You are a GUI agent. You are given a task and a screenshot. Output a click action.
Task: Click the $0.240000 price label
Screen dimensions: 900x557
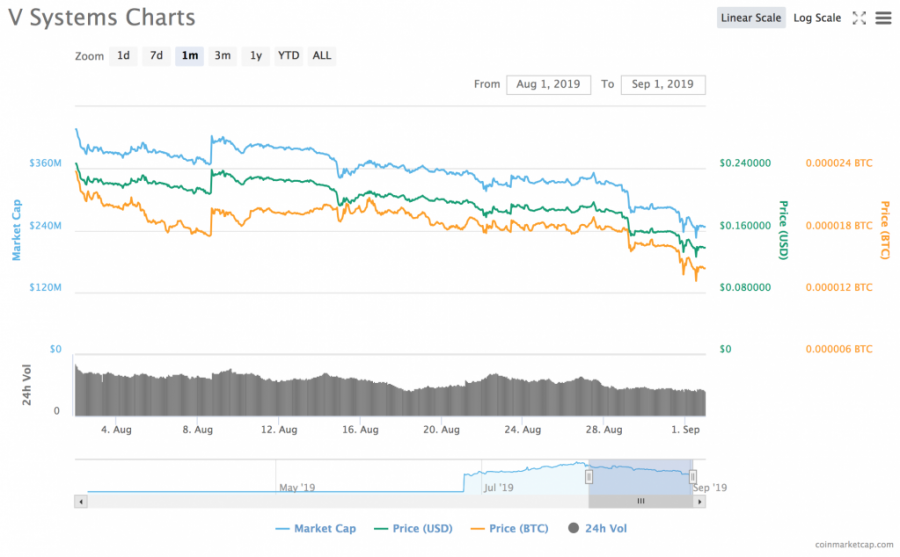(x=745, y=163)
